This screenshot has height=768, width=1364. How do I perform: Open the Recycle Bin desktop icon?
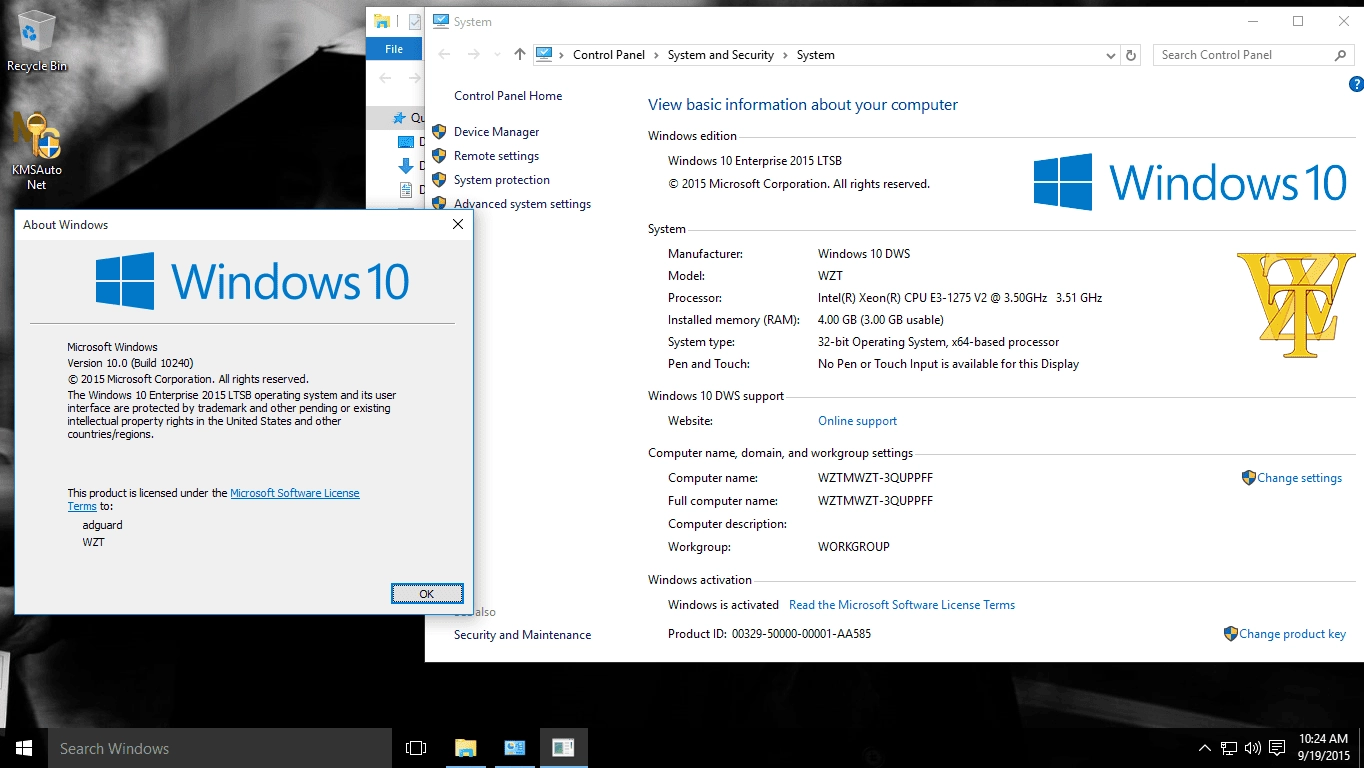tap(37, 41)
